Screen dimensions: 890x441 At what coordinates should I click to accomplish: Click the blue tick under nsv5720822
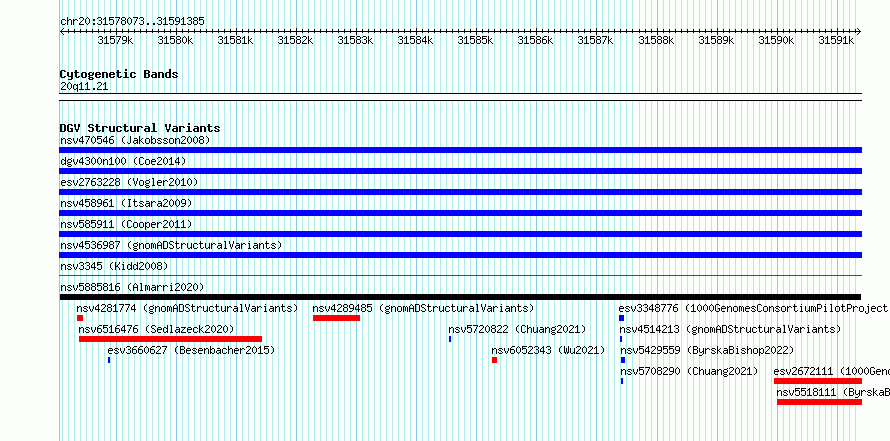coord(450,339)
